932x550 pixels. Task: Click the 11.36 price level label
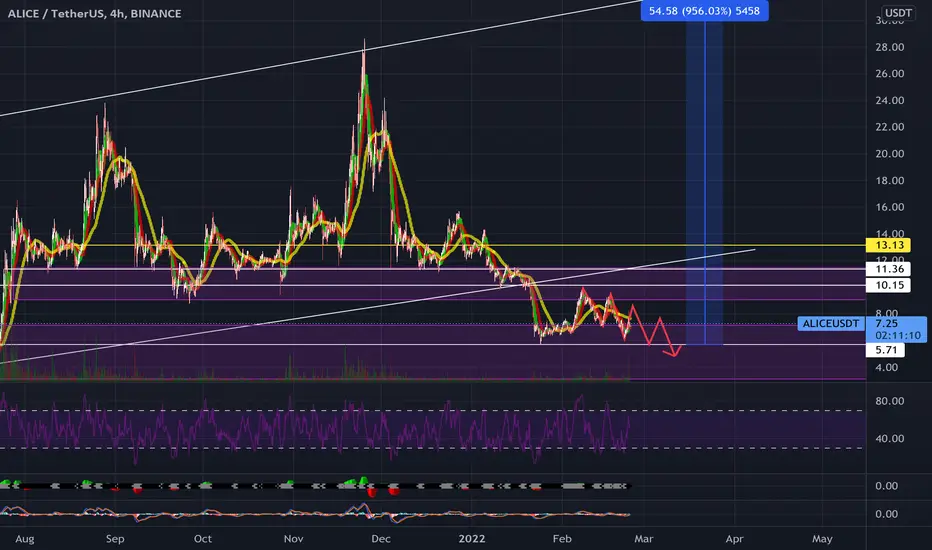[888, 269]
